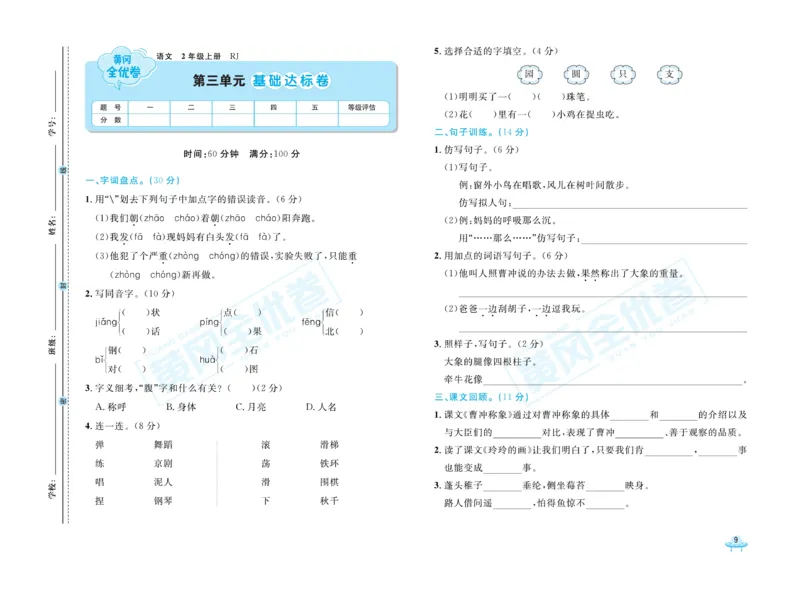The width and height of the screenshot is (800, 602).
Task: Click the cloud bubble containing 支
Action: 668,74
